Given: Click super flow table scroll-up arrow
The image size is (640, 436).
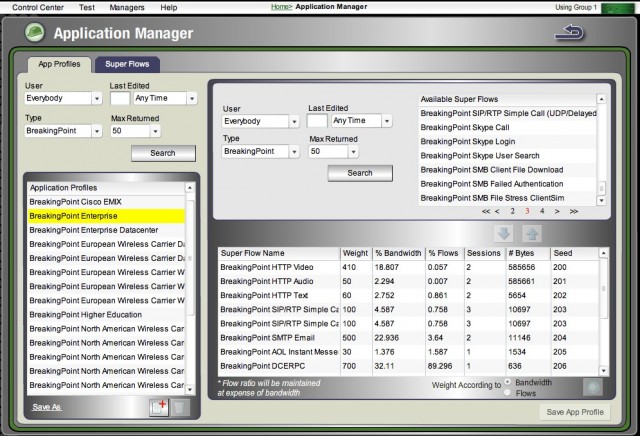Looking at the screenshot, I should pos(603,253).
